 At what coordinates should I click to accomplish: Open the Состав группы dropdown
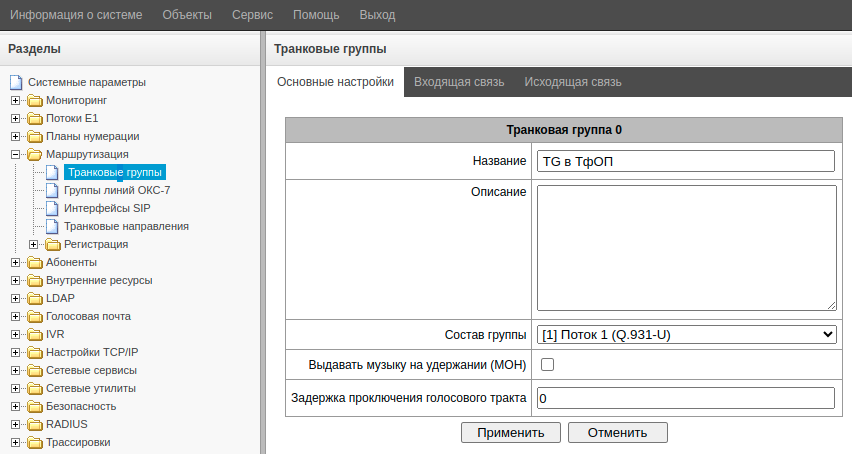686,334
